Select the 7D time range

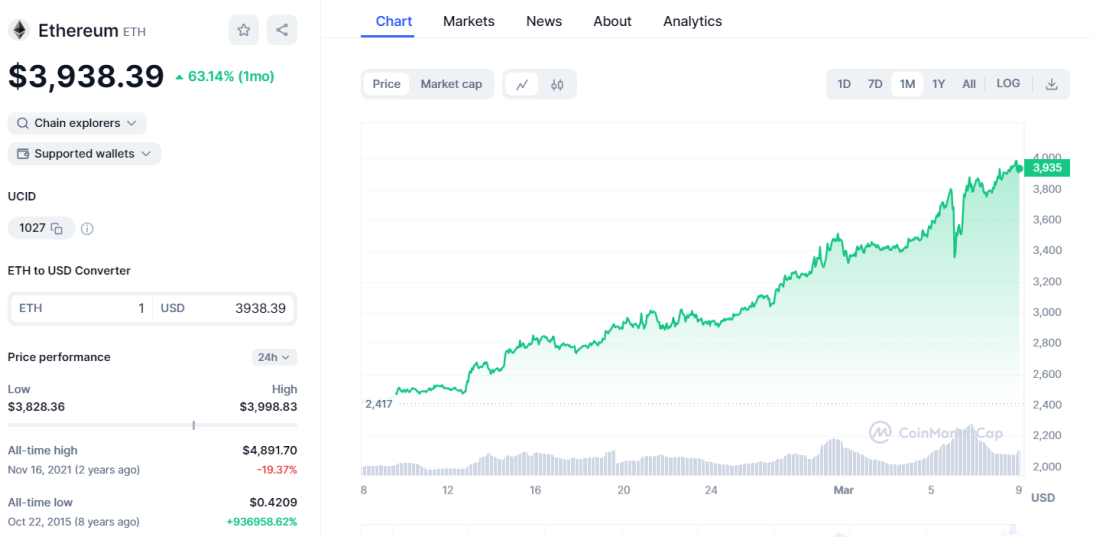pyautogui.click(x=875, y=84)
